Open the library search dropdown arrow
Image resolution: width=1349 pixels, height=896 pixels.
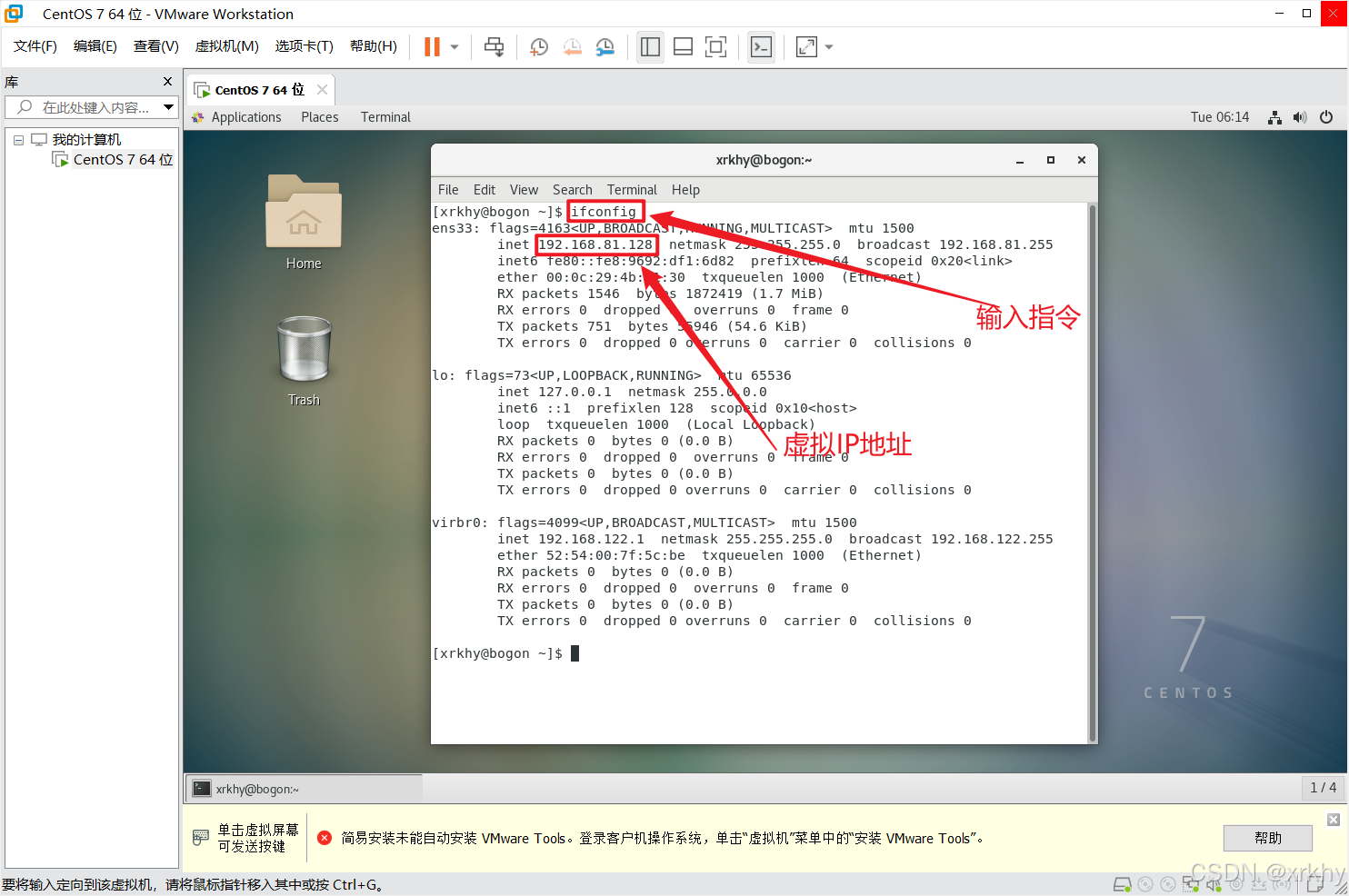[168, 107]
